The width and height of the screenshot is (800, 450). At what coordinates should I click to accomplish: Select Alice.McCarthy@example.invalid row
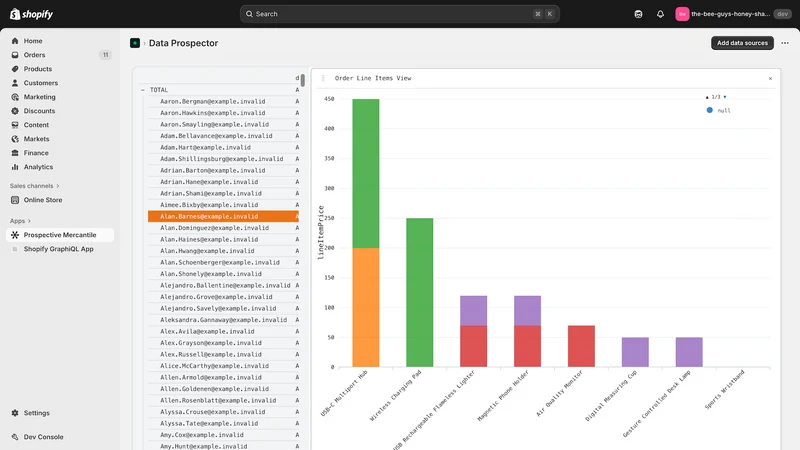[x=223, y=366]
